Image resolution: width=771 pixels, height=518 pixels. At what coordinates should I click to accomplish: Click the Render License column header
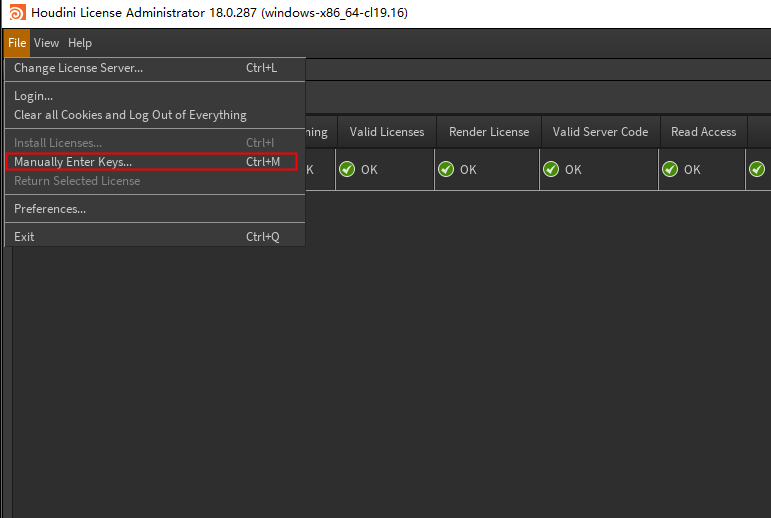pos(489,132)
